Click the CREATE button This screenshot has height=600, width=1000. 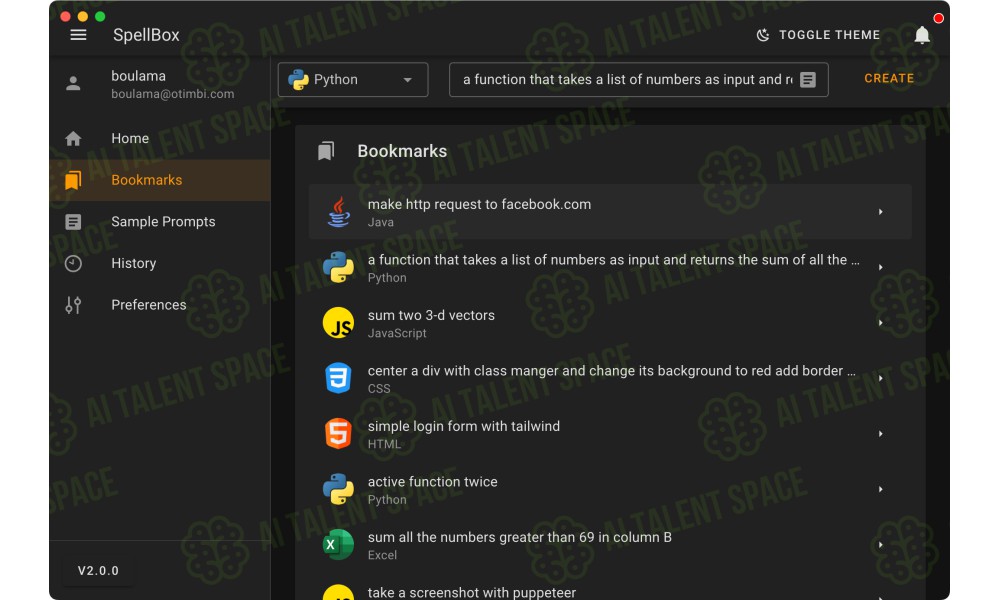pos(889,78)
